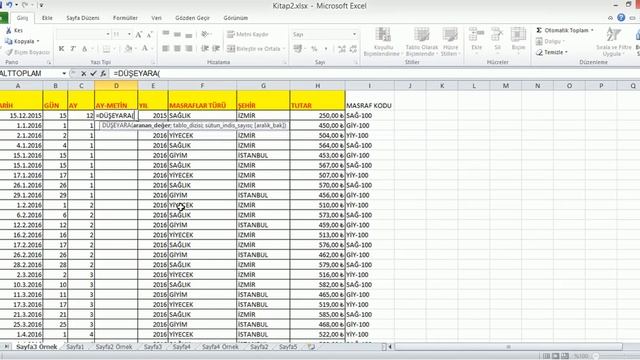The width and height of the screenshot is (640, 360).
Task: Toggle underline A formatting button
Action: 84,49
